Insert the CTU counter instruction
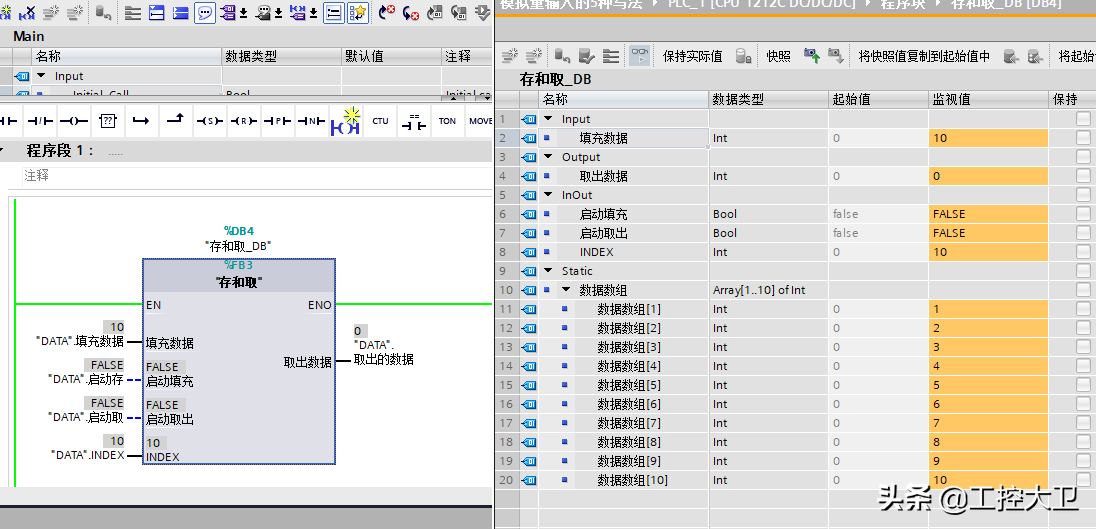This screenshot has height=529, width=1096. pos(380,121)
